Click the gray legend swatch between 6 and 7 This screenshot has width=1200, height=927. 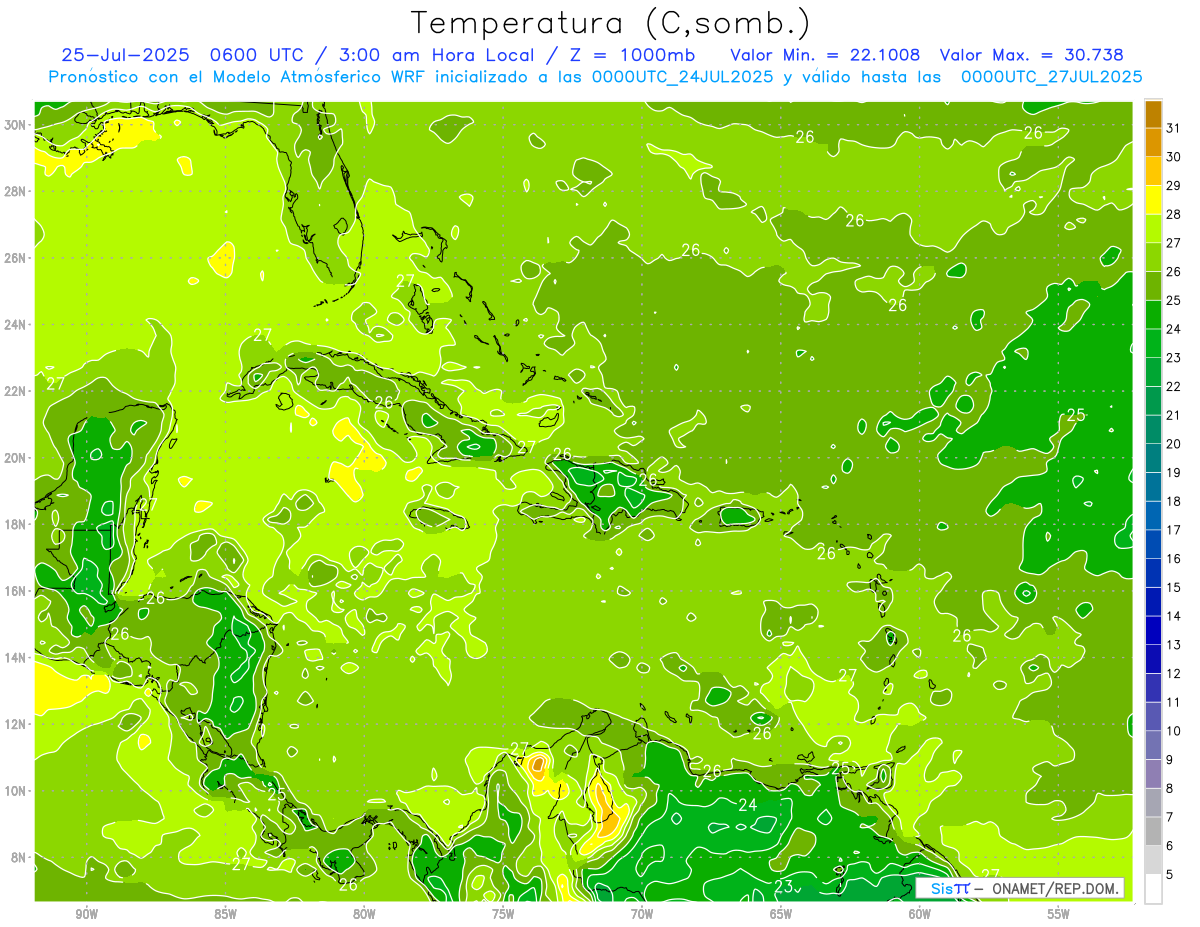(1153, 831)
